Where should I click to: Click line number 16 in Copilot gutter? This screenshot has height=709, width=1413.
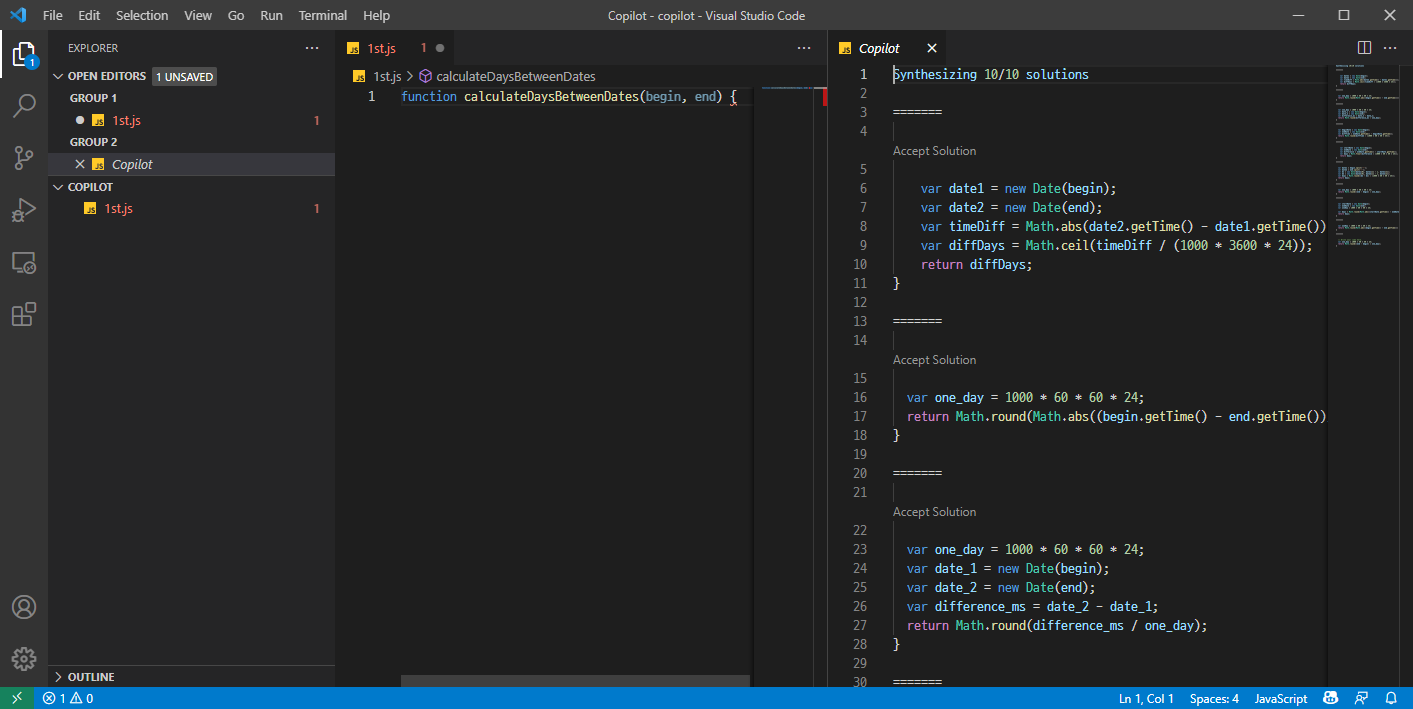(x=860, y=397)
